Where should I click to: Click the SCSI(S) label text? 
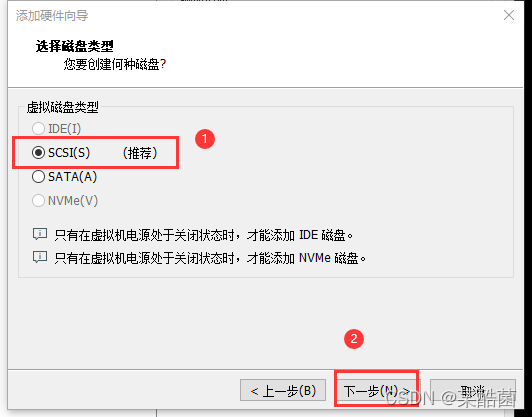pos(69,153)
